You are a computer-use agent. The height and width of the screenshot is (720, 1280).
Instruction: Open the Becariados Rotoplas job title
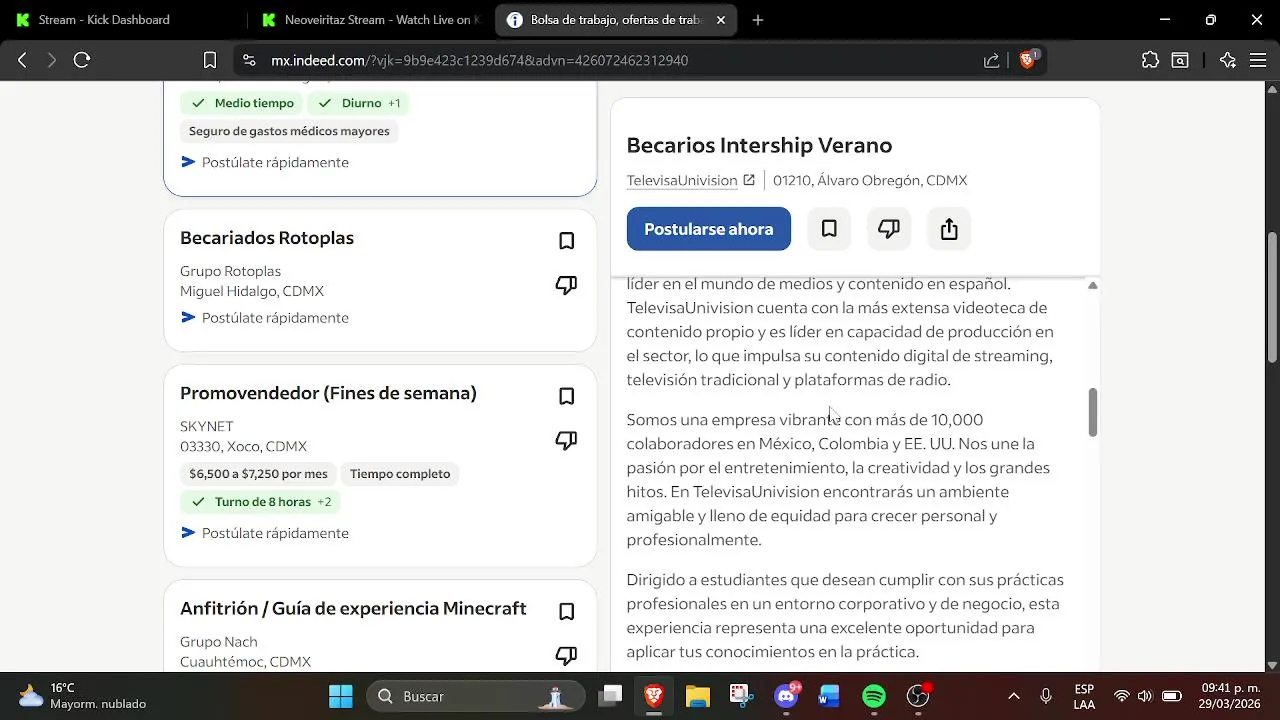point(267,238)
